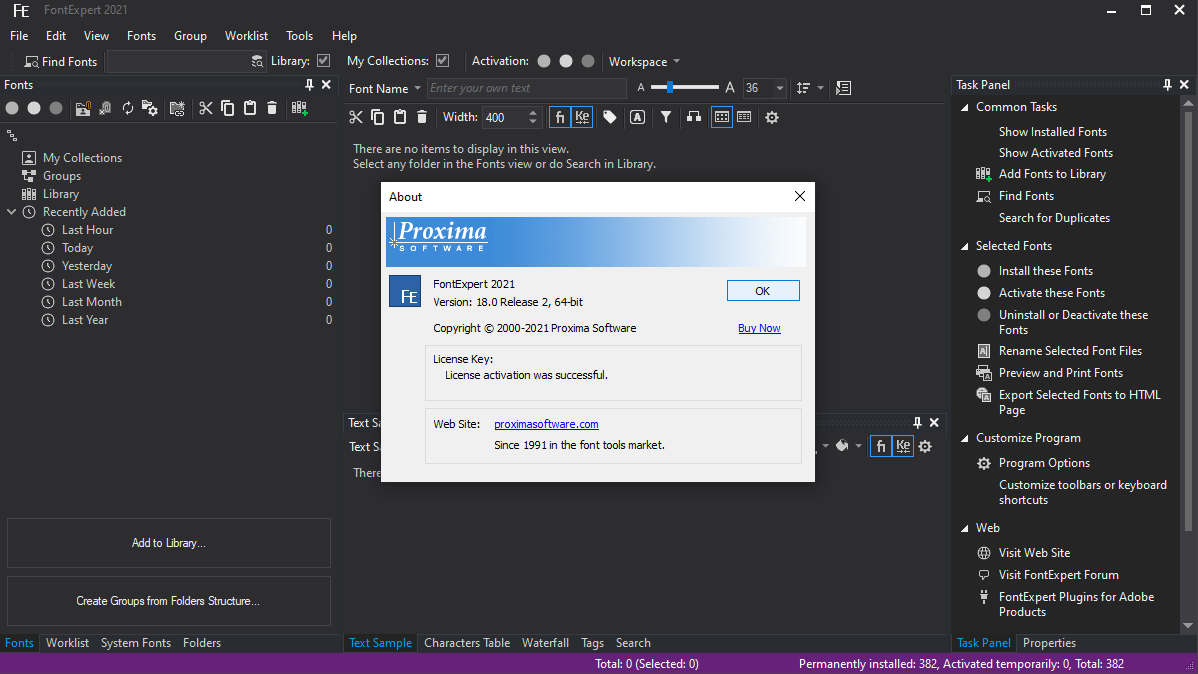Click the first status circle in Fonts panel toolbar
Screen dimensions: 1198x674
click(12, 109)
